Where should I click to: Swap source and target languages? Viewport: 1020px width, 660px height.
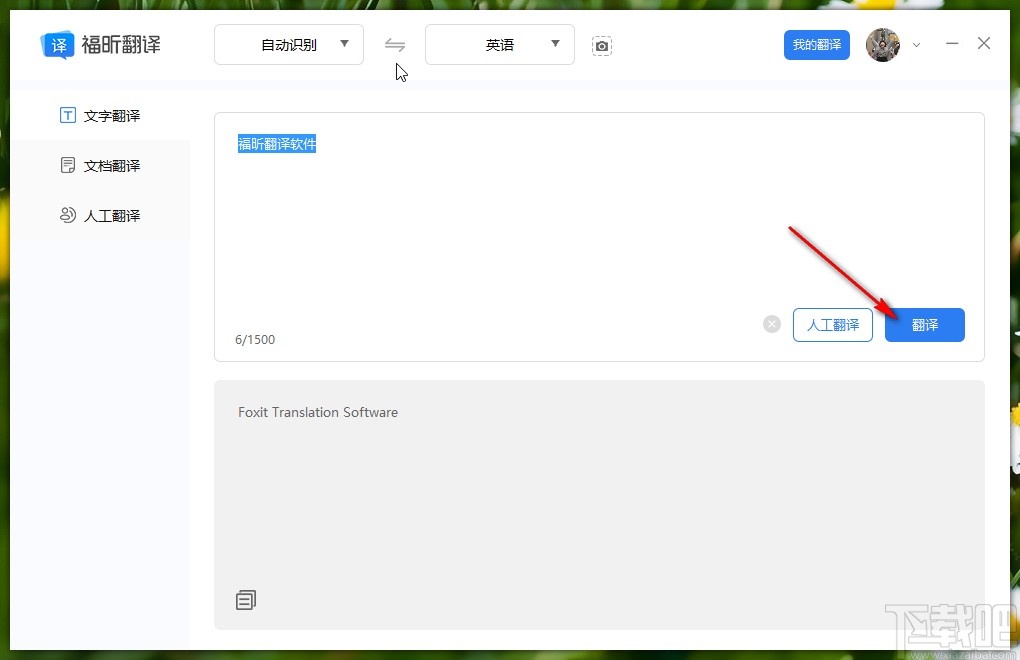tap(394, 45)
